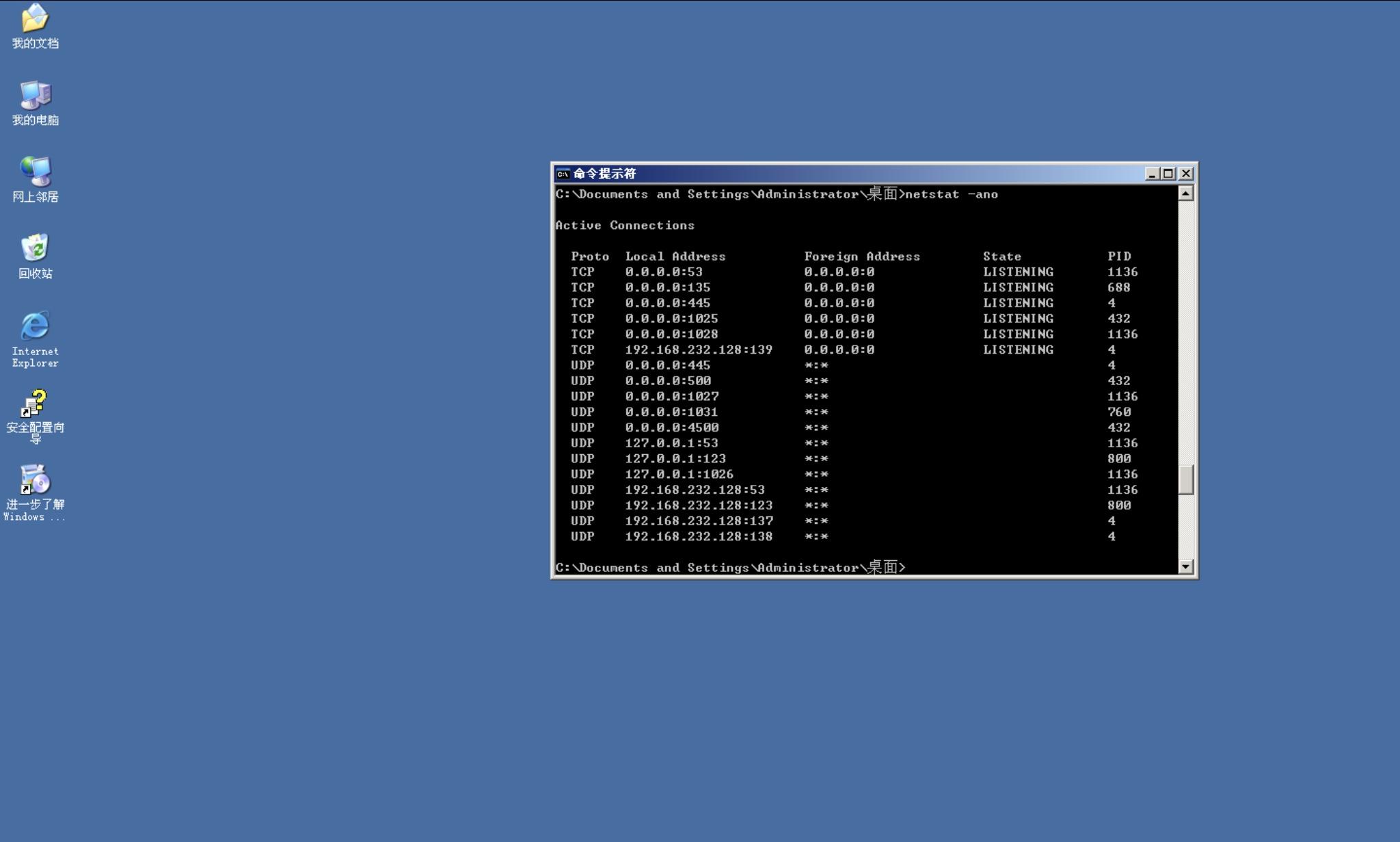
Task: Click the 命令提示符 title bar text
Action: pyautogui.click(x=605, y=174)
